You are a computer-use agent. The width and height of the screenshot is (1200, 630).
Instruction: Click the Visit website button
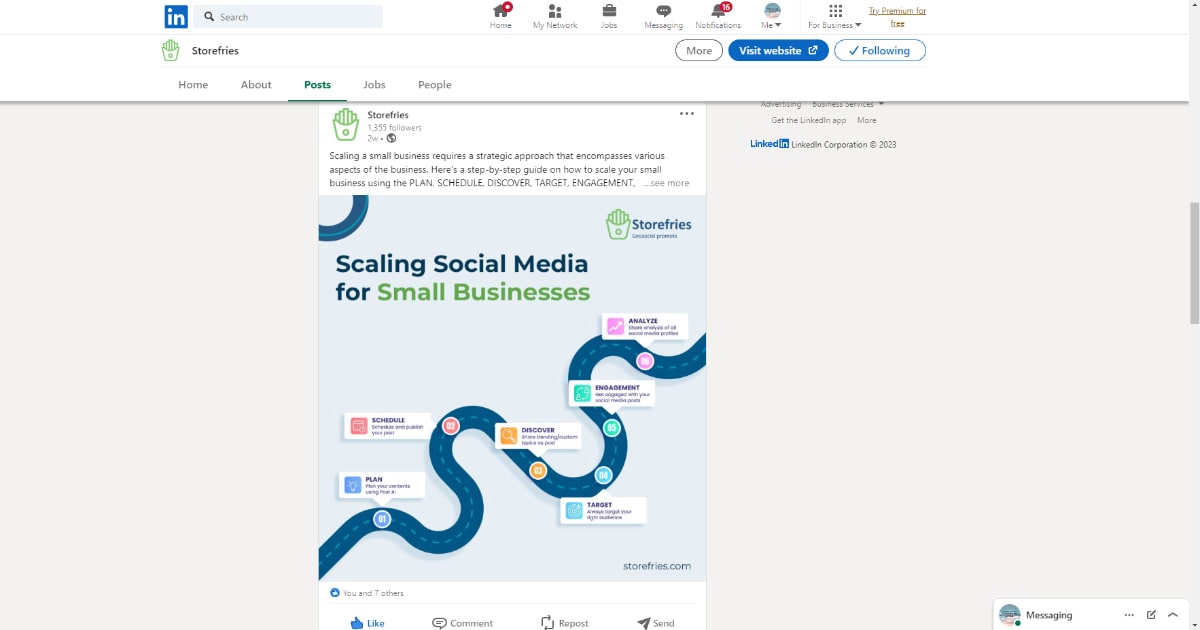[x=777, y=51]
